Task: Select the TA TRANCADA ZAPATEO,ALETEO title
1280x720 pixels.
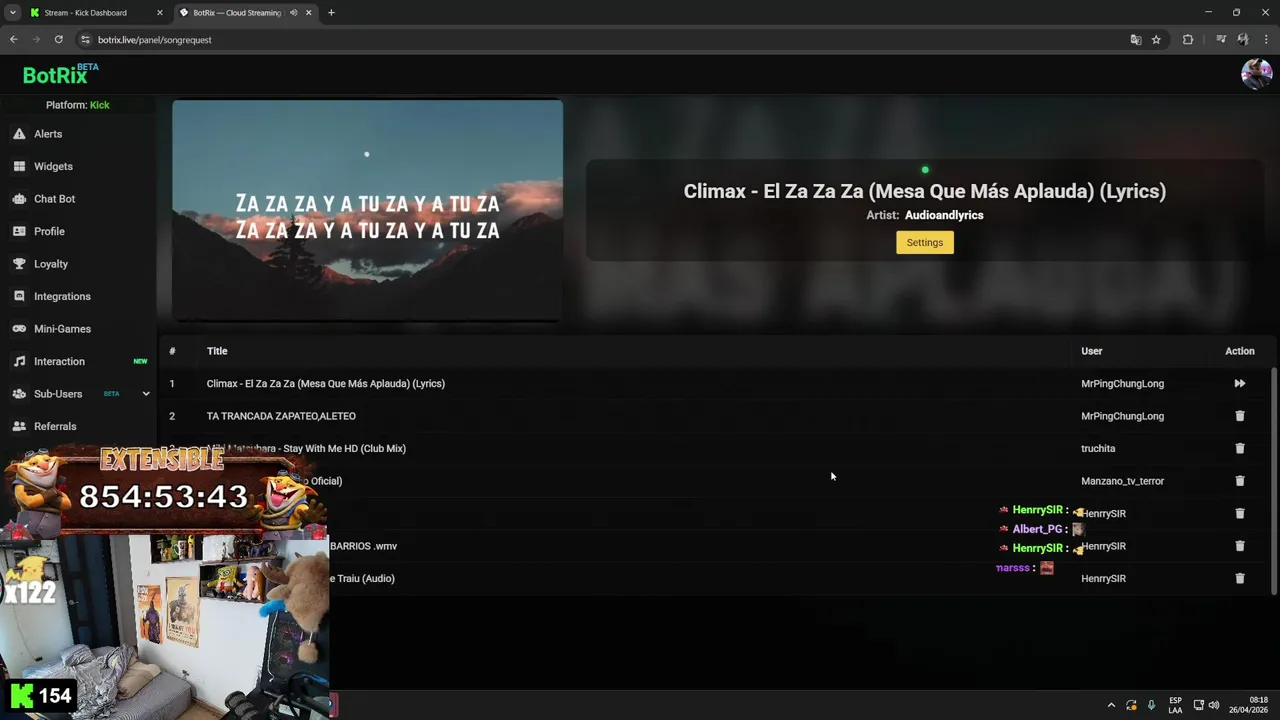Action: (x=281, y=416)
